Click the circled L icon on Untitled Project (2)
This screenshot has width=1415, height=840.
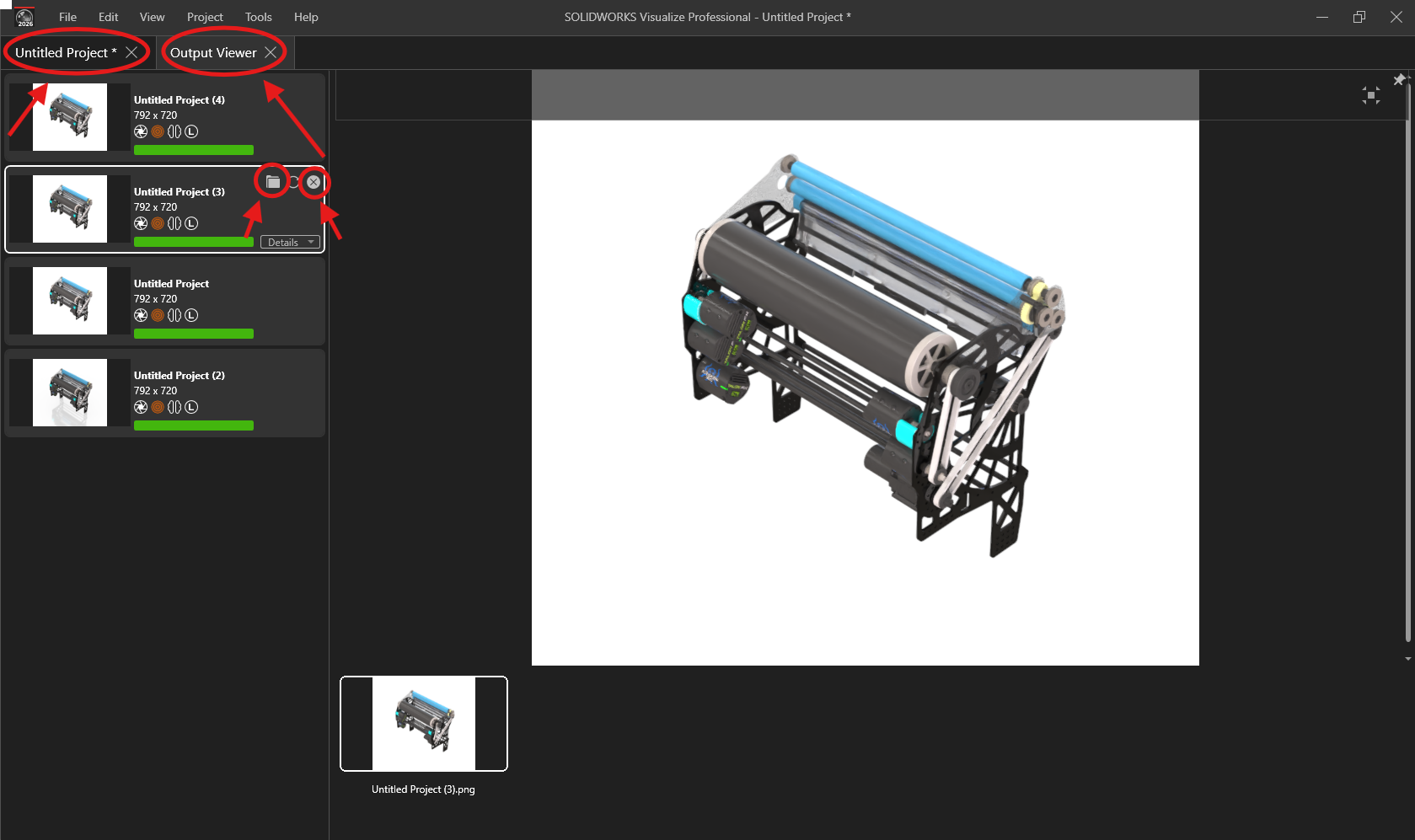point(191,407)
